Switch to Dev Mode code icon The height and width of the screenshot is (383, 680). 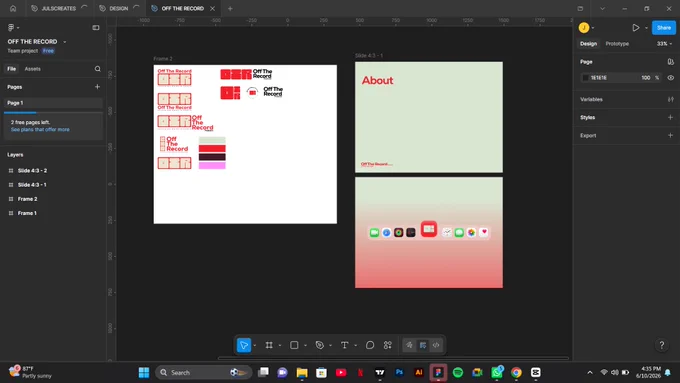coord(436,345)
